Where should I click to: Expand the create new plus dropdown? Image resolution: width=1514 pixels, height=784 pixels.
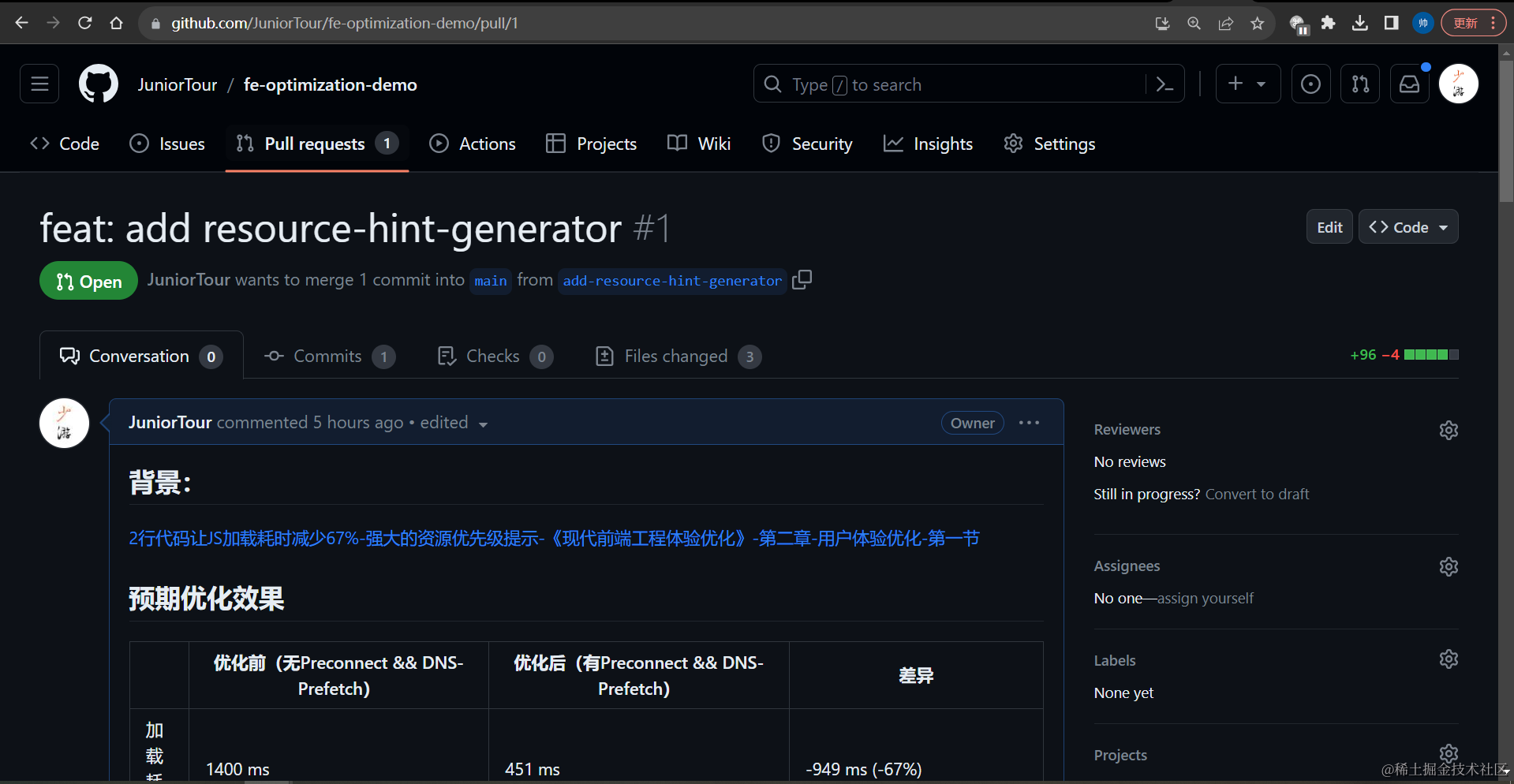1247,84
